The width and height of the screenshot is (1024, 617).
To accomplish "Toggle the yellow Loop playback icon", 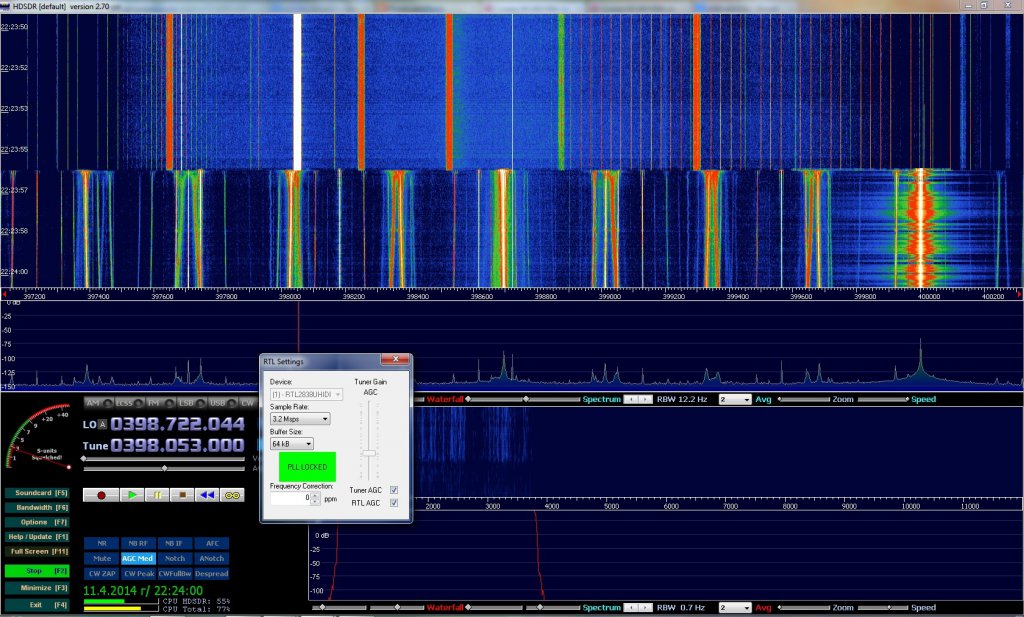I will [232, 494].
